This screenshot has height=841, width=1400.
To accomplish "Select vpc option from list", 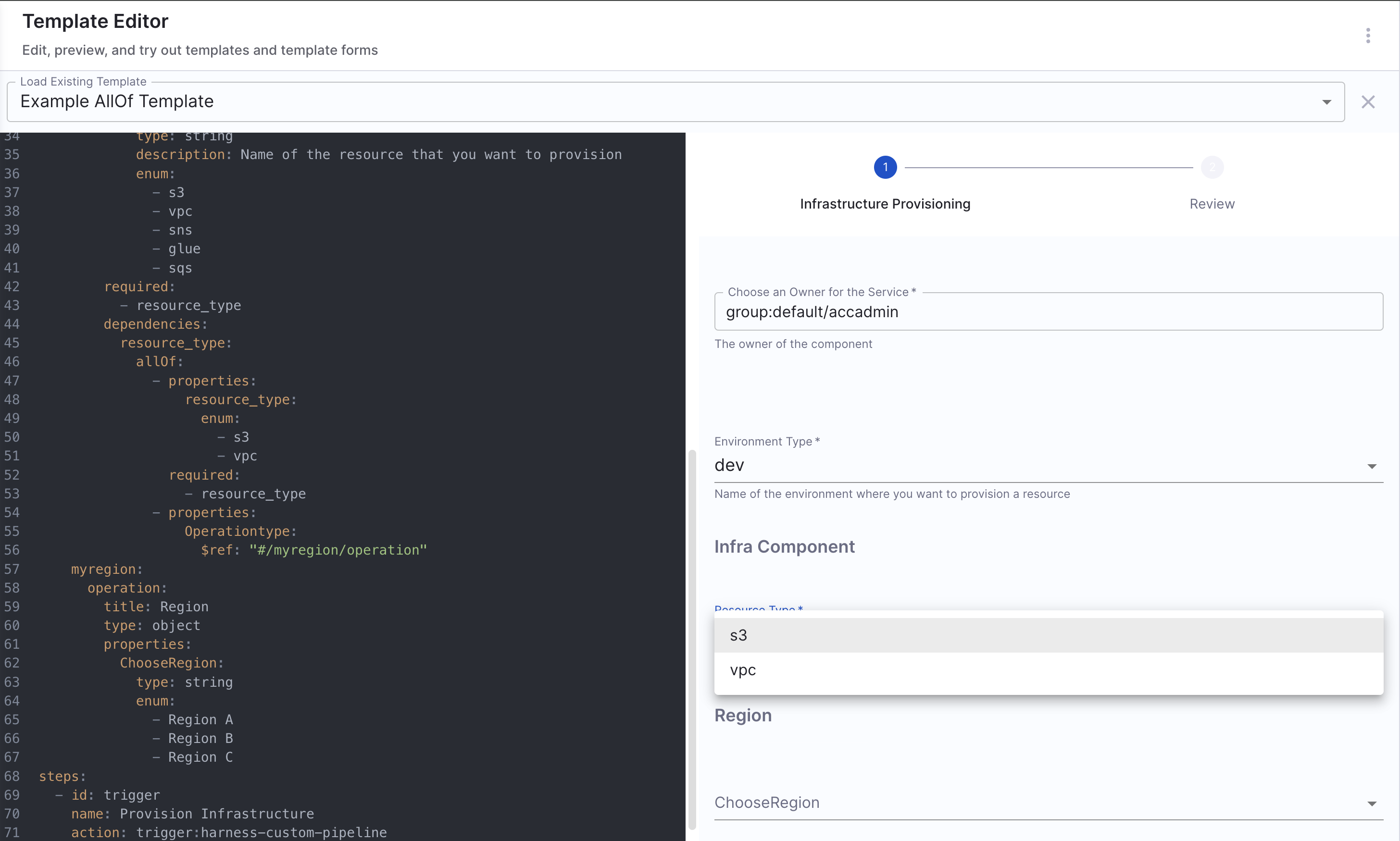I will pos(742,670).
